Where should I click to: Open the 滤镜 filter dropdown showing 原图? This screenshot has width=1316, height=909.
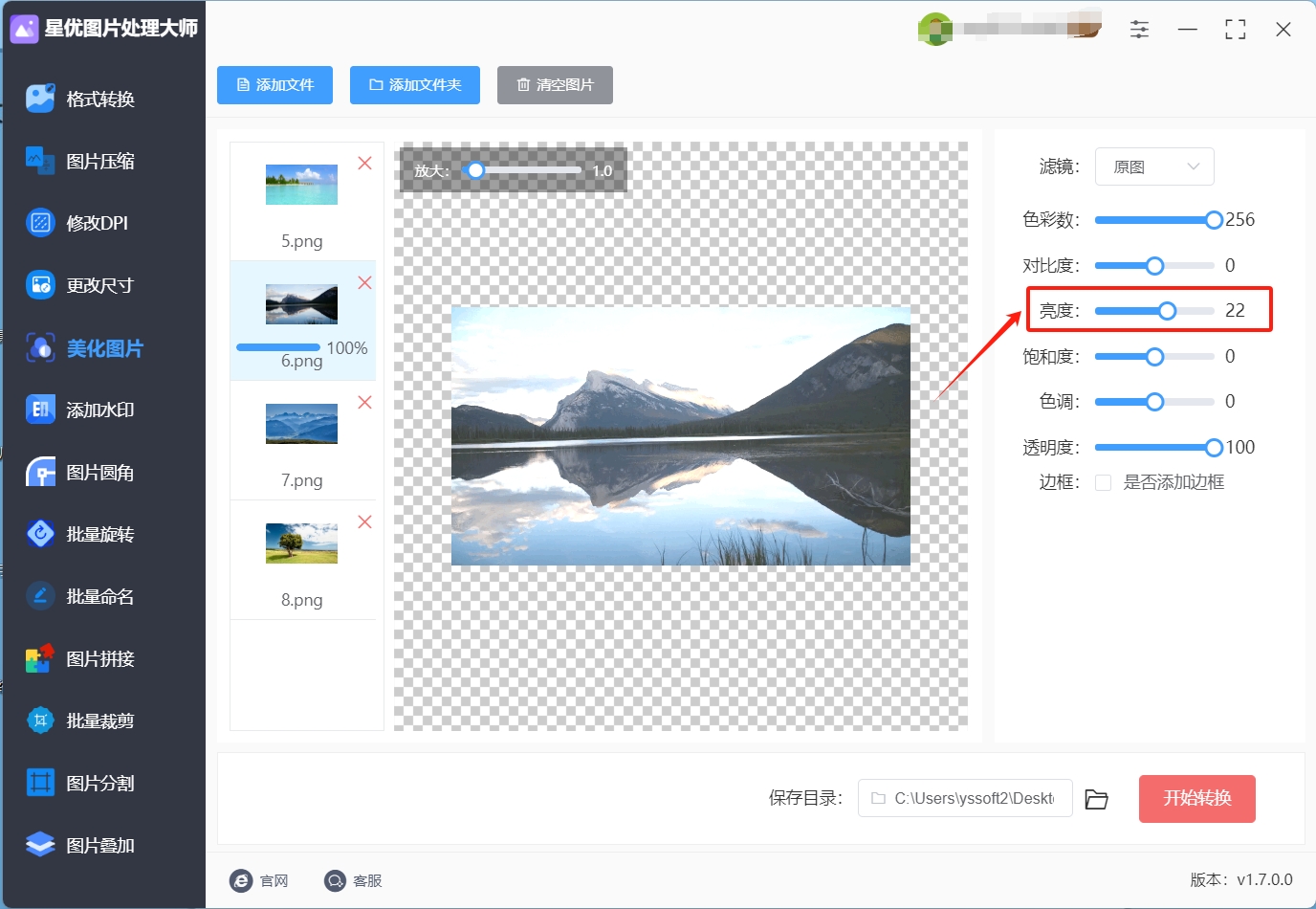click(1154, 166)
